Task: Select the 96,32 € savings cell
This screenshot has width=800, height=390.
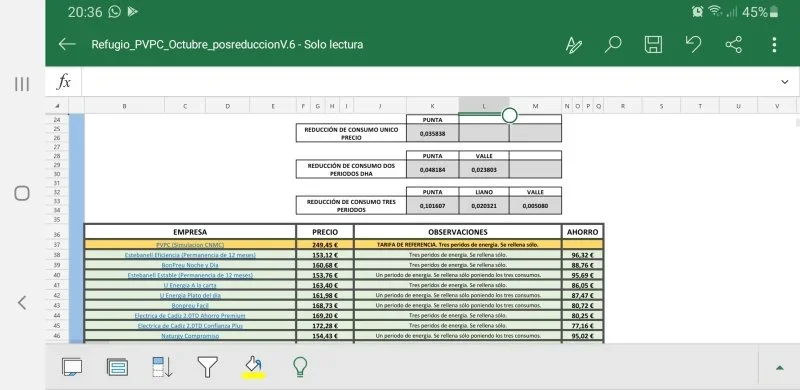Action: click(582, 255)
